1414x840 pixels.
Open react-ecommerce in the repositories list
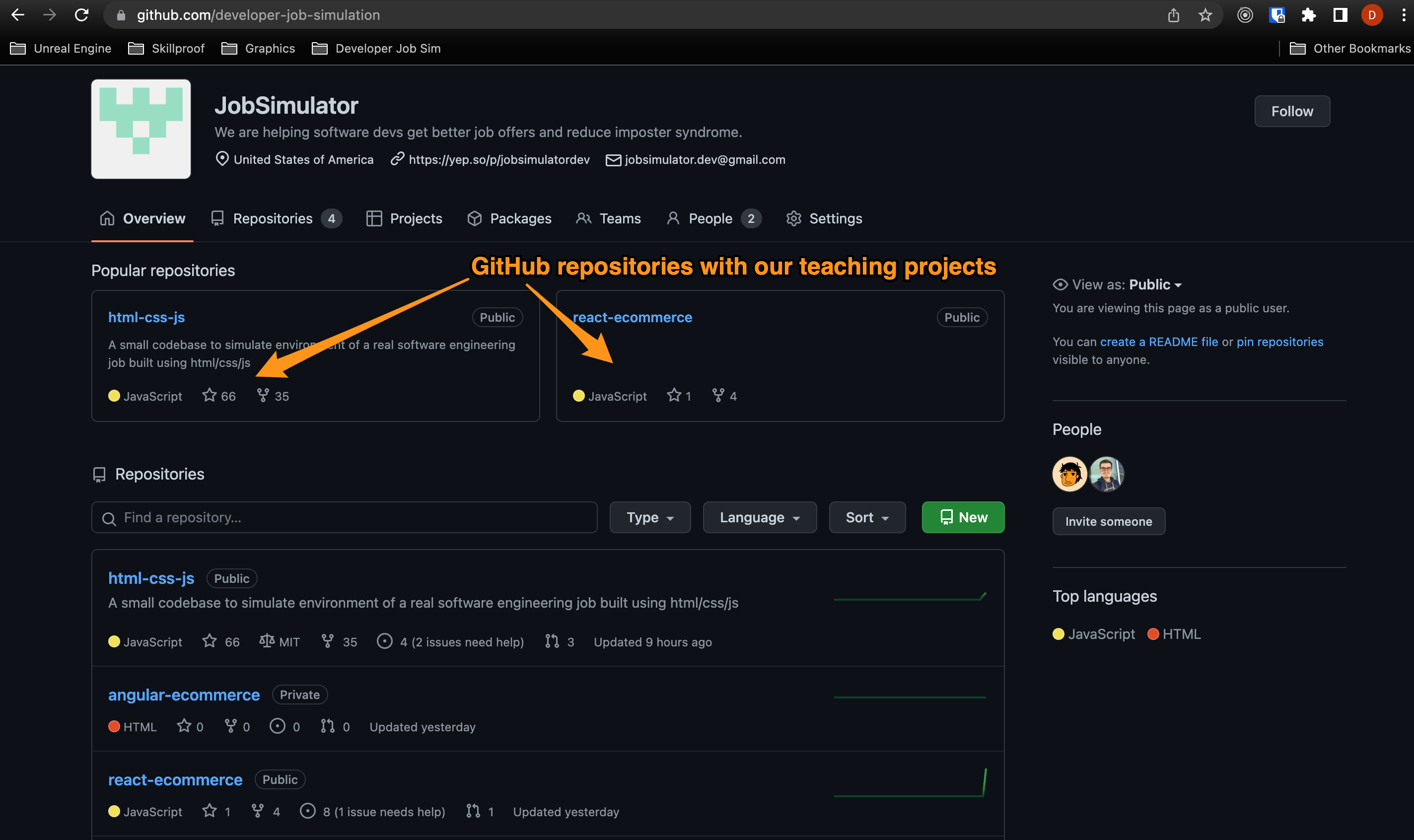coord(175,779)
